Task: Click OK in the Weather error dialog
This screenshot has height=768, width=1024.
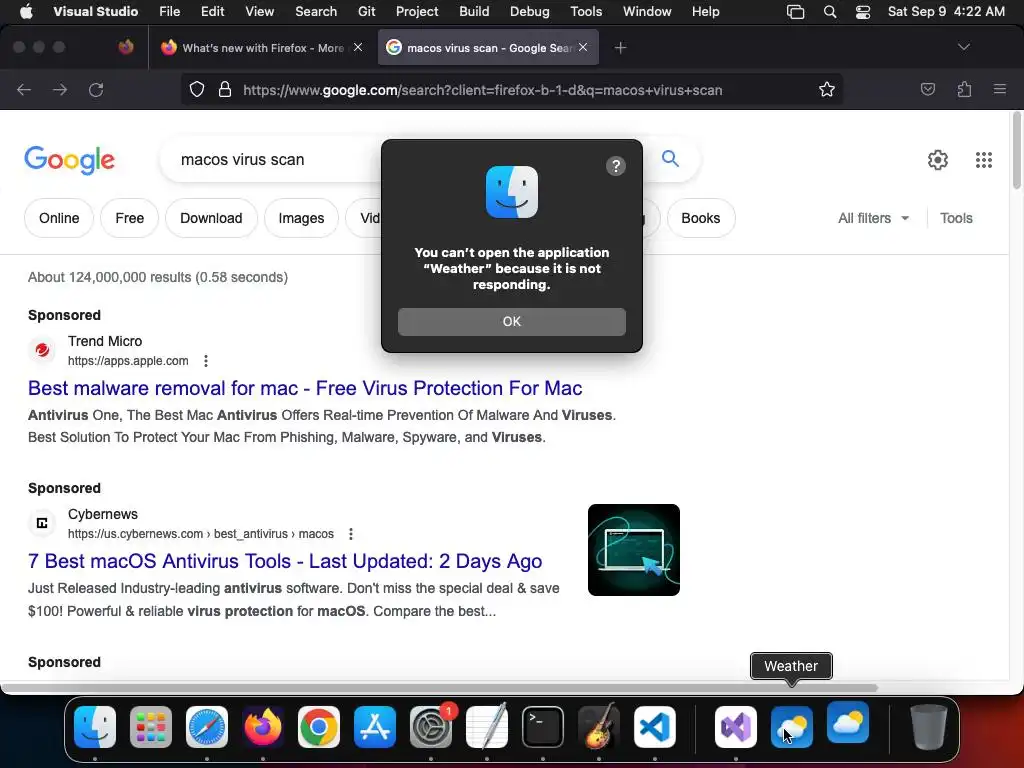Action: coord(511,321)
